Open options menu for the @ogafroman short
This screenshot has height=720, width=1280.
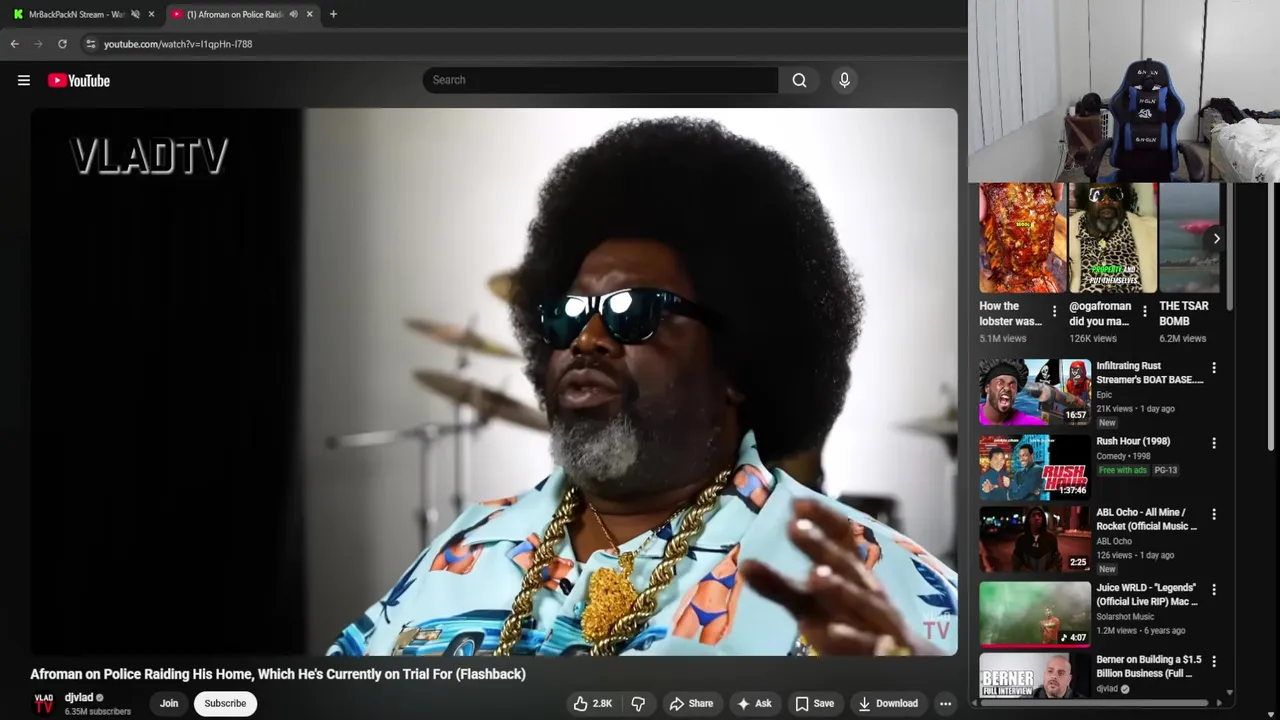tap(1144, 312)
